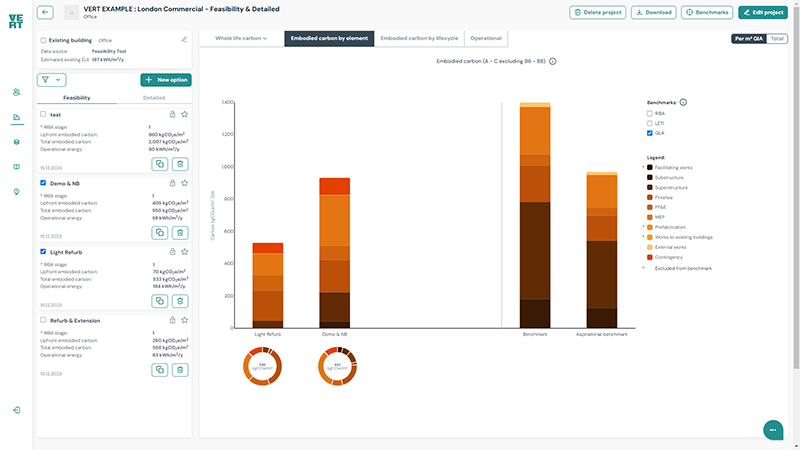Star the test option
This screenshot has width=800, height=450.
click(185, 114)
